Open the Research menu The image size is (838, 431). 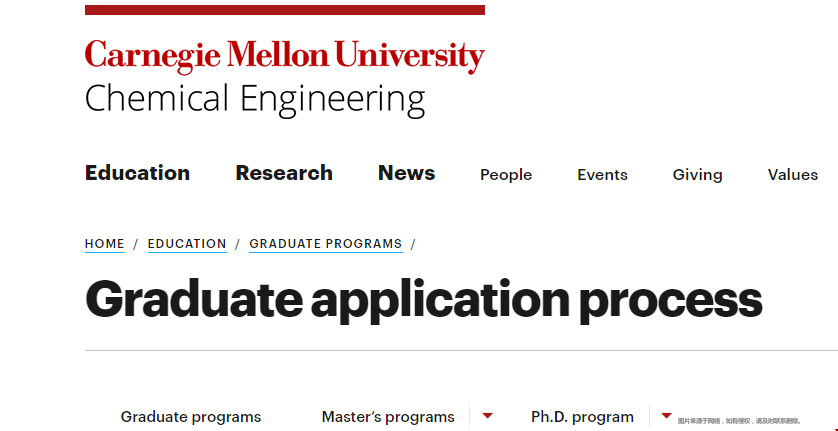coord(284,173)
